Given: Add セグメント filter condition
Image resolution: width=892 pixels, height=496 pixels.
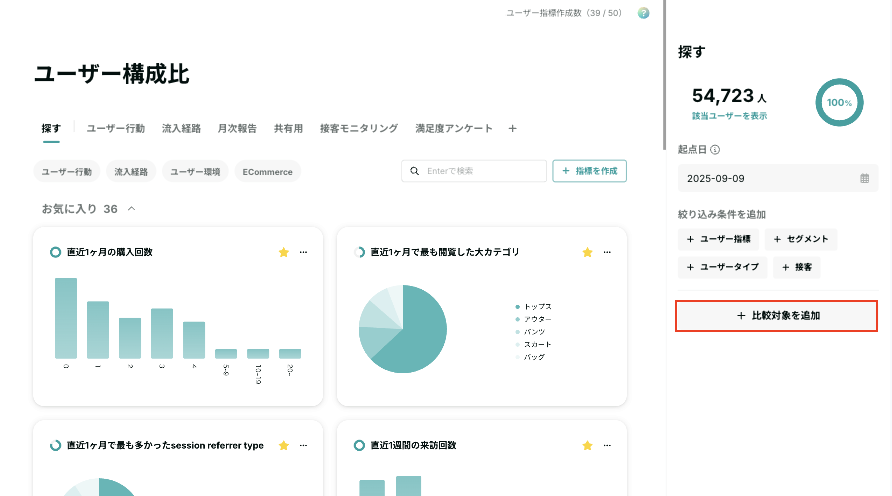Looking at the screenshot, I should [x=801, y=239].
